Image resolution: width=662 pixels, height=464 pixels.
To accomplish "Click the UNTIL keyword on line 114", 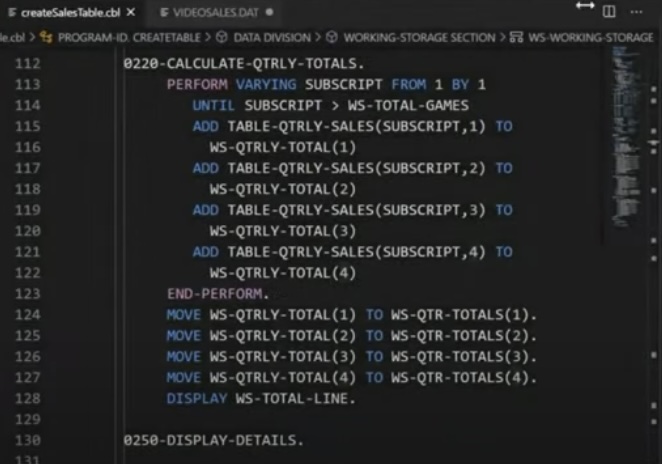I will coord(213,105).
